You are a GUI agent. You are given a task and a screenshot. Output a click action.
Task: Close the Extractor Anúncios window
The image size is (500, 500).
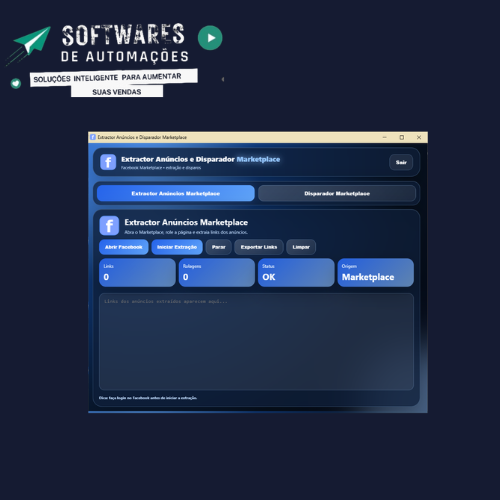pos(419,137)
